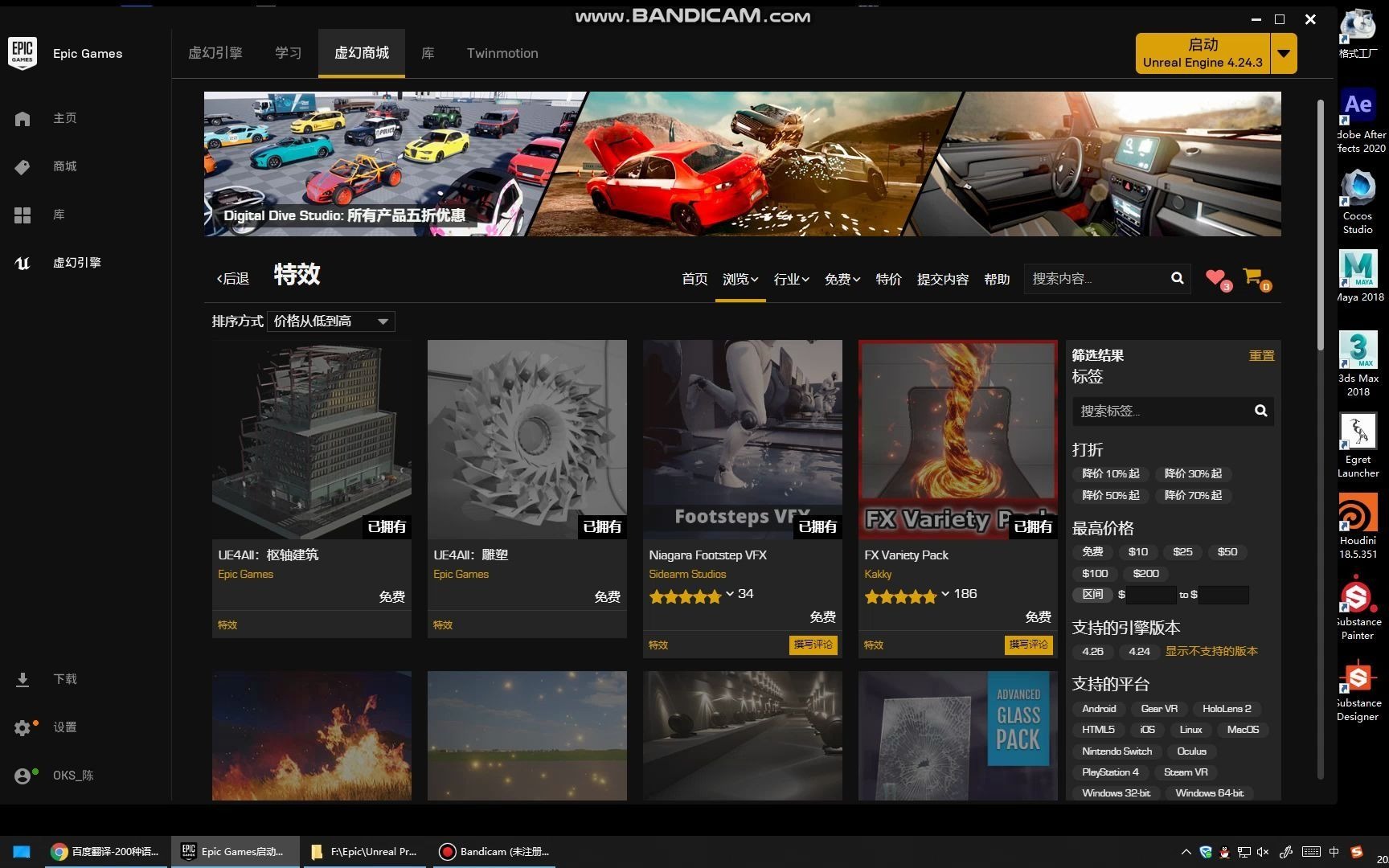Click the 虚幻引擎 Unreal logo in sidebar

click(x=23, y=263)
